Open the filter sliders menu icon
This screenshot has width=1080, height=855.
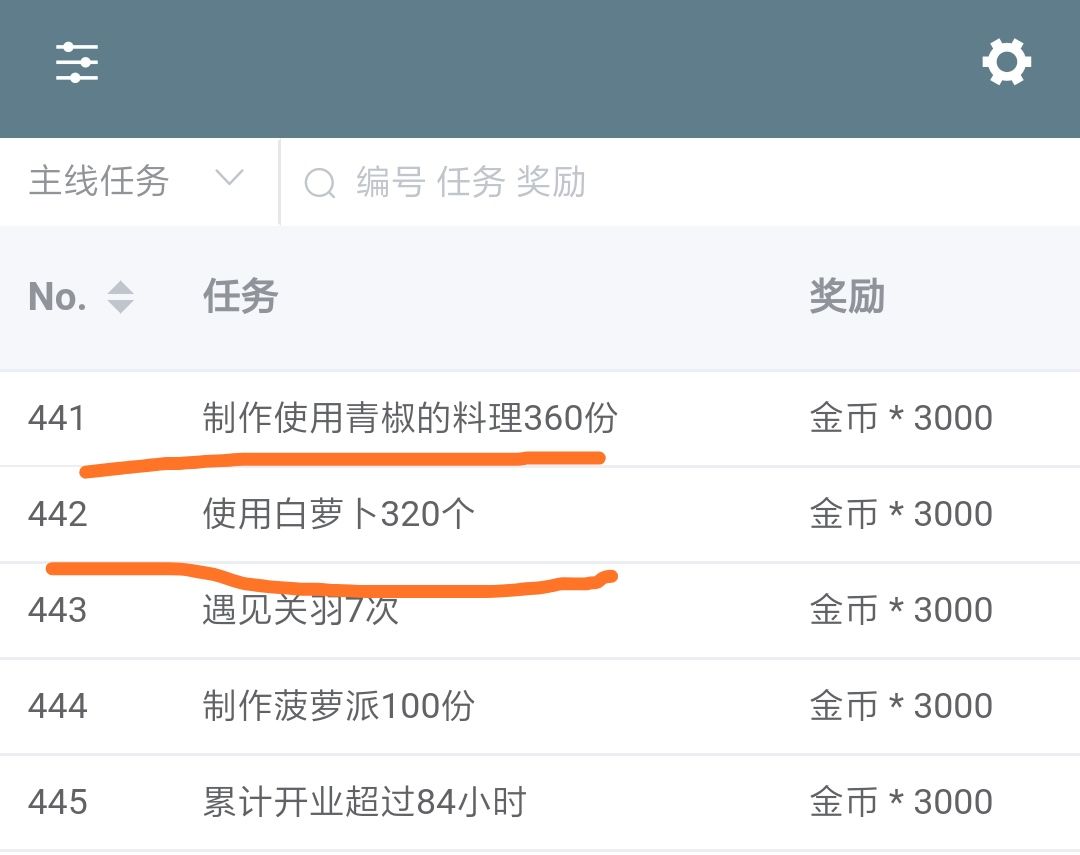(77, 63)
